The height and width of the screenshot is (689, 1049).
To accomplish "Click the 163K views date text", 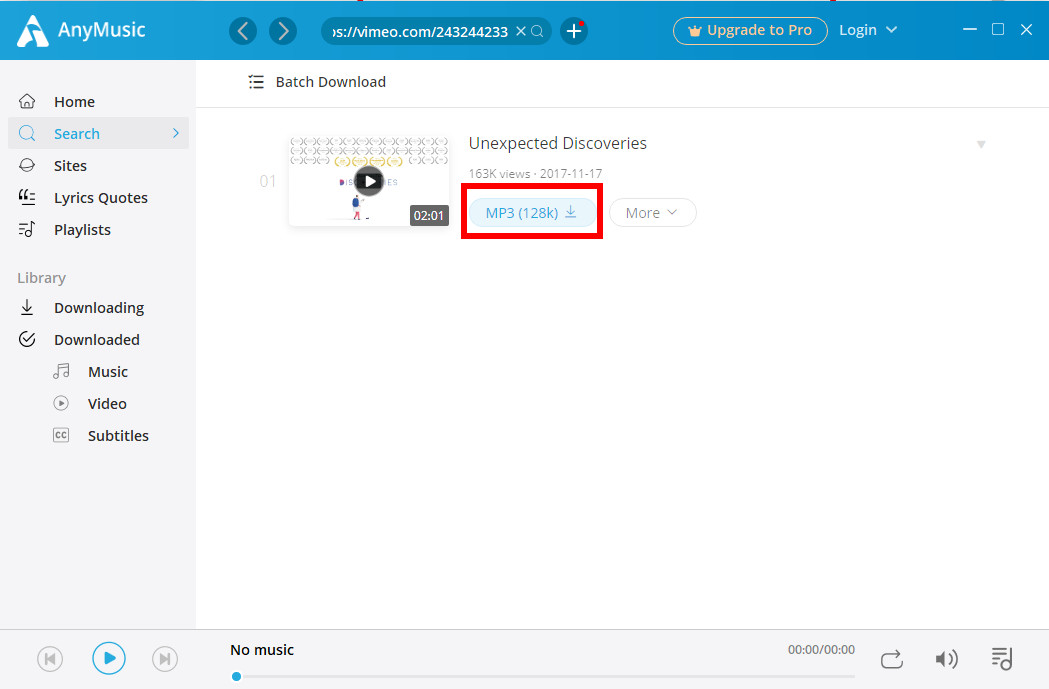I will tap(535, 173).
